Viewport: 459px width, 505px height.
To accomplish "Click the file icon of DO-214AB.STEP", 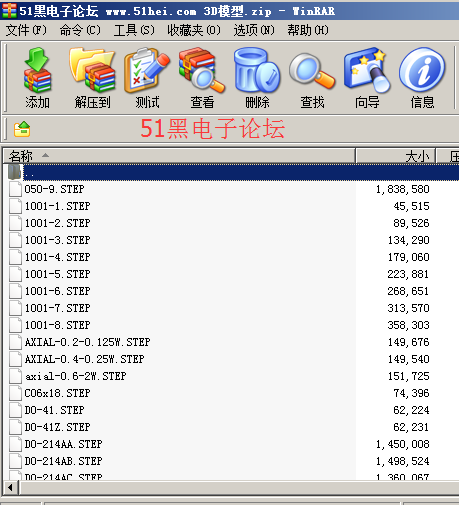I will click(x=15, y=461).
